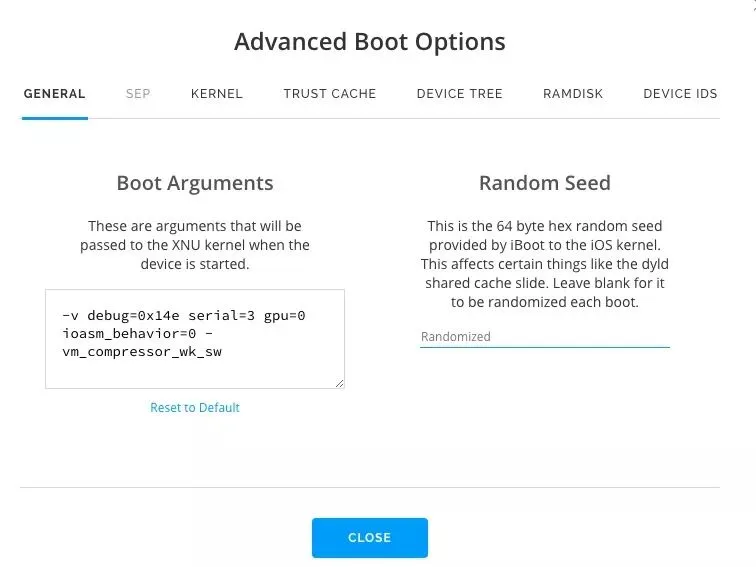Switch to the GENERAL tab
Viewport: 756px width, 567px height.
54,94
